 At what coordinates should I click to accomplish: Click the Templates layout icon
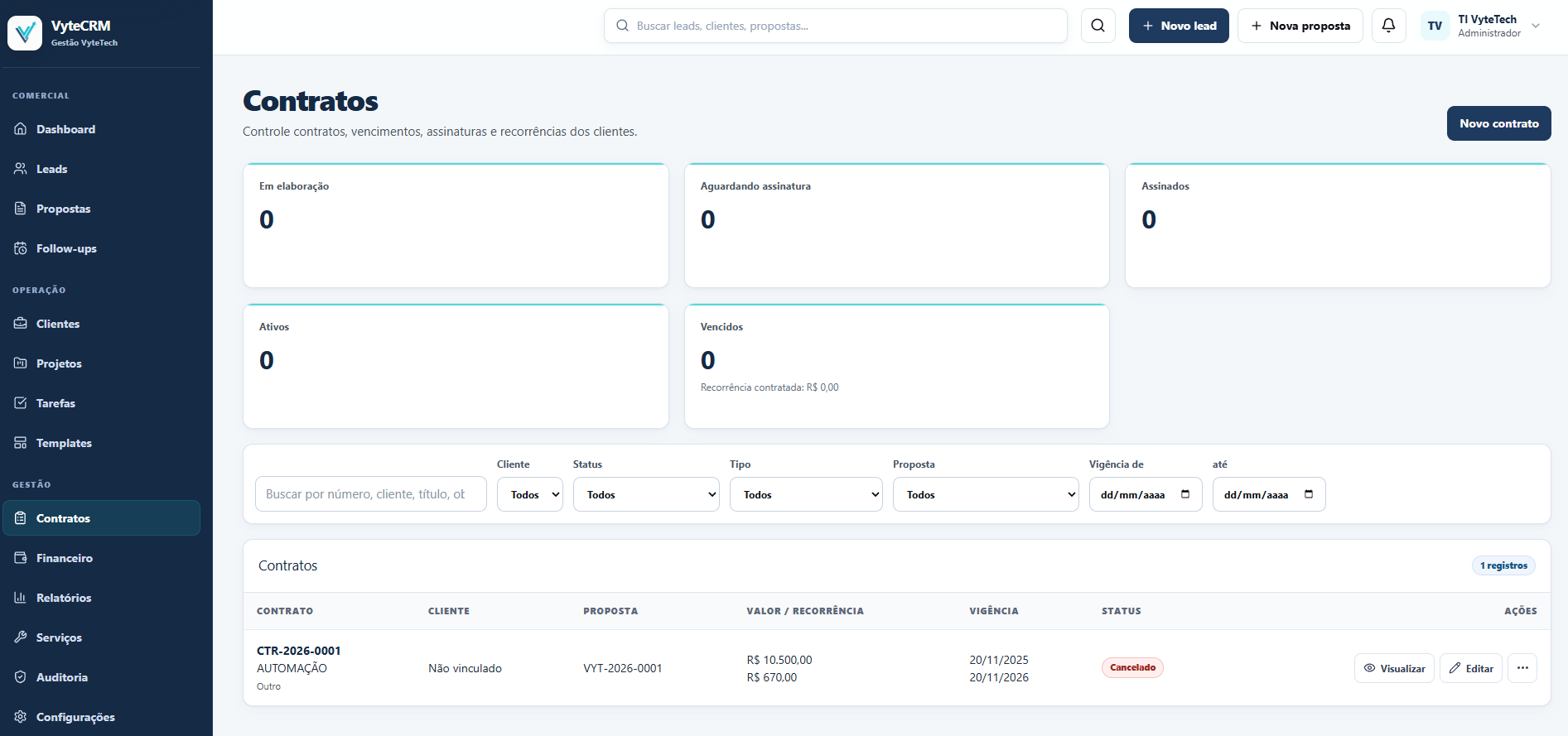click(21, 443)
